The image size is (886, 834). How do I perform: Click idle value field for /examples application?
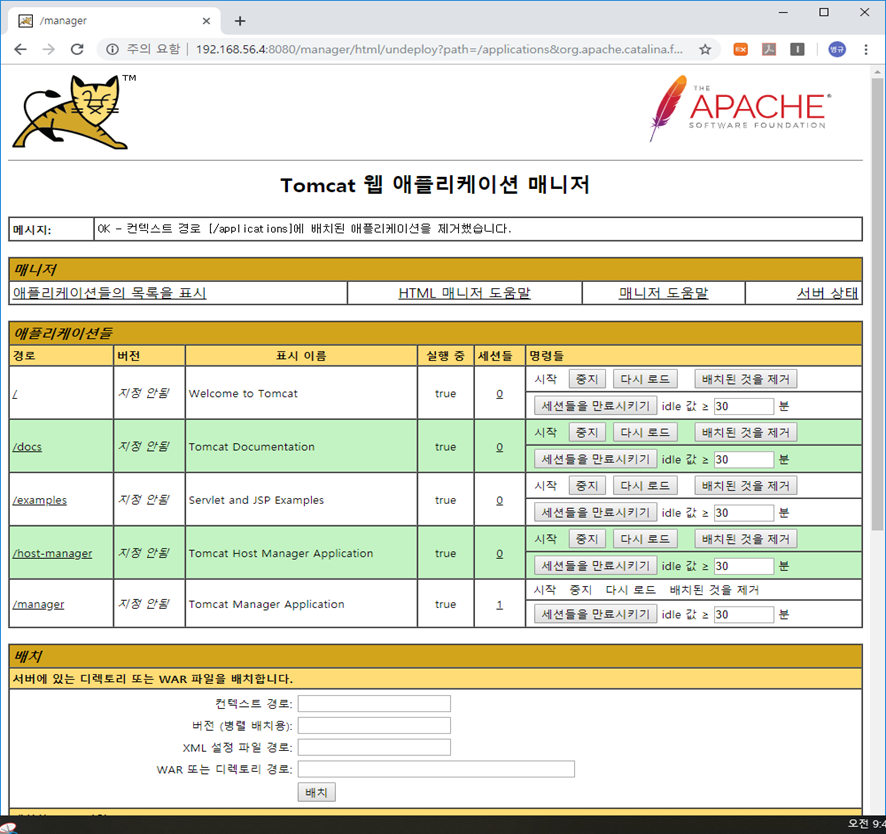744,512
